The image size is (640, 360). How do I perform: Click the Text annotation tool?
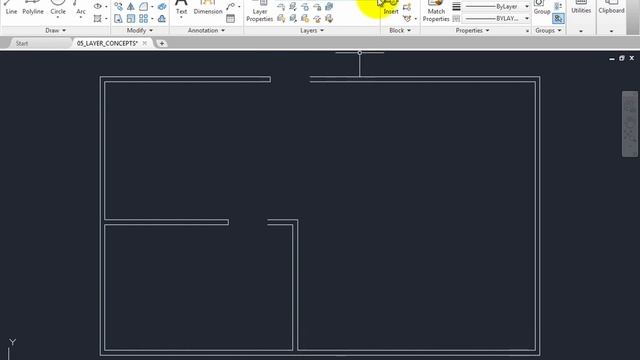point(181,8)
